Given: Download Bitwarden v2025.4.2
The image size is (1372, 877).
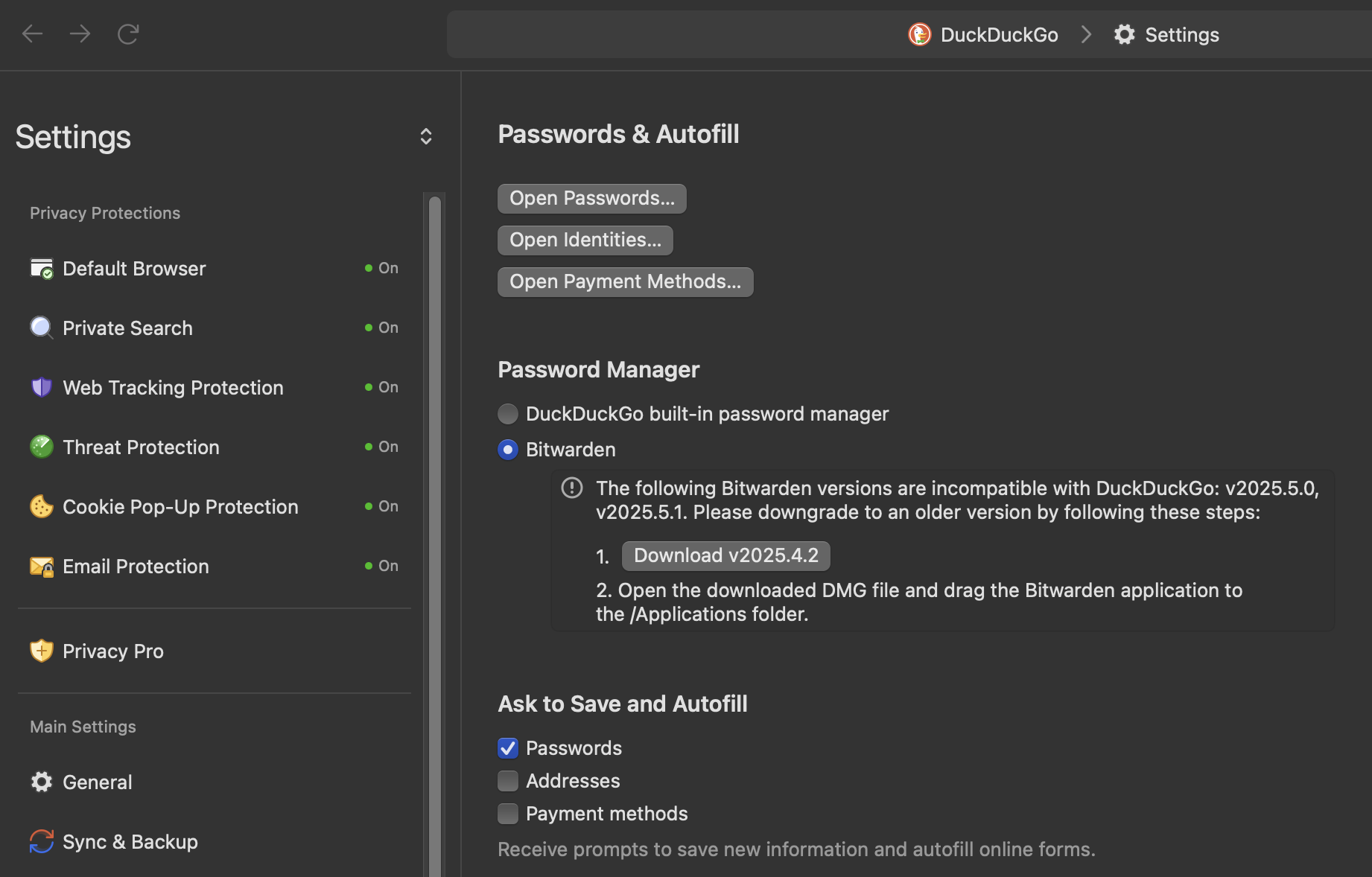Looking at the screenshot, I should [726, 556].
